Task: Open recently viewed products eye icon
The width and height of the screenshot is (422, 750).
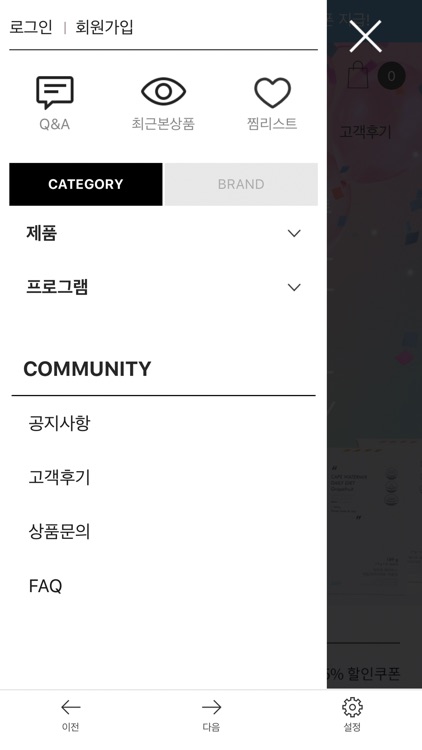Action: coord(163,91)
